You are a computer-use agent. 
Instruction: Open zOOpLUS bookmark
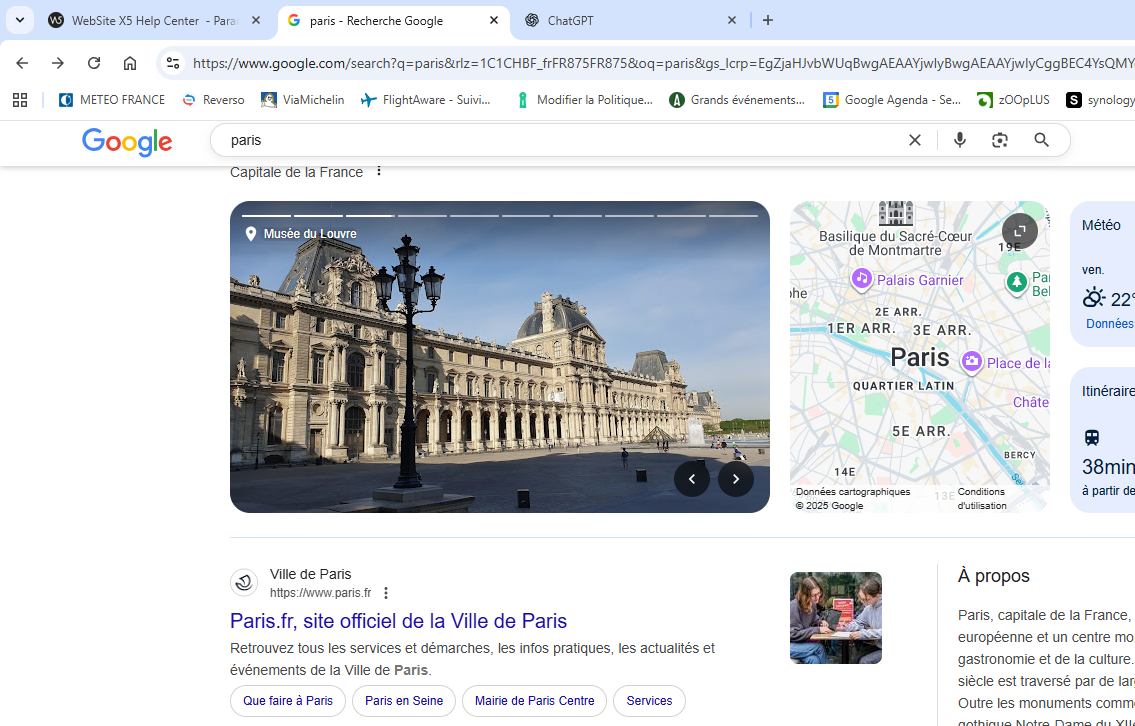(1013, 100)
